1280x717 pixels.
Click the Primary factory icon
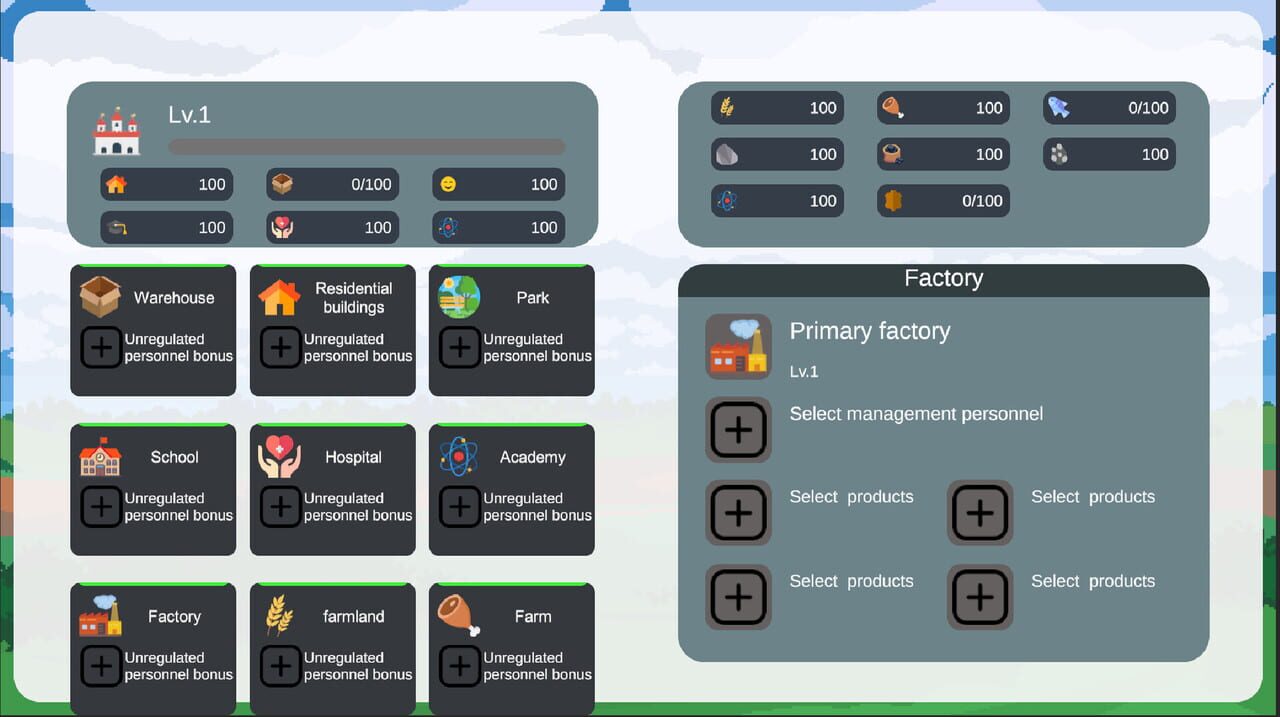(x=738, y=346)
